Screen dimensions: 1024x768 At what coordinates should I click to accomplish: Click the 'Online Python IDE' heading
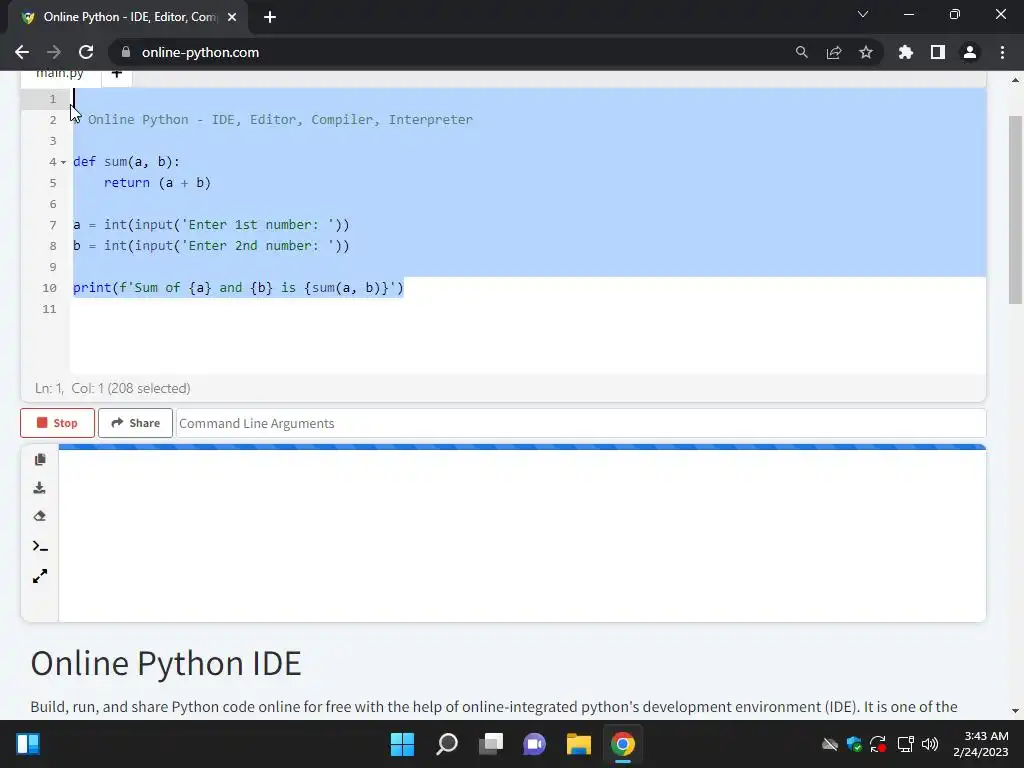pos(166,664)
